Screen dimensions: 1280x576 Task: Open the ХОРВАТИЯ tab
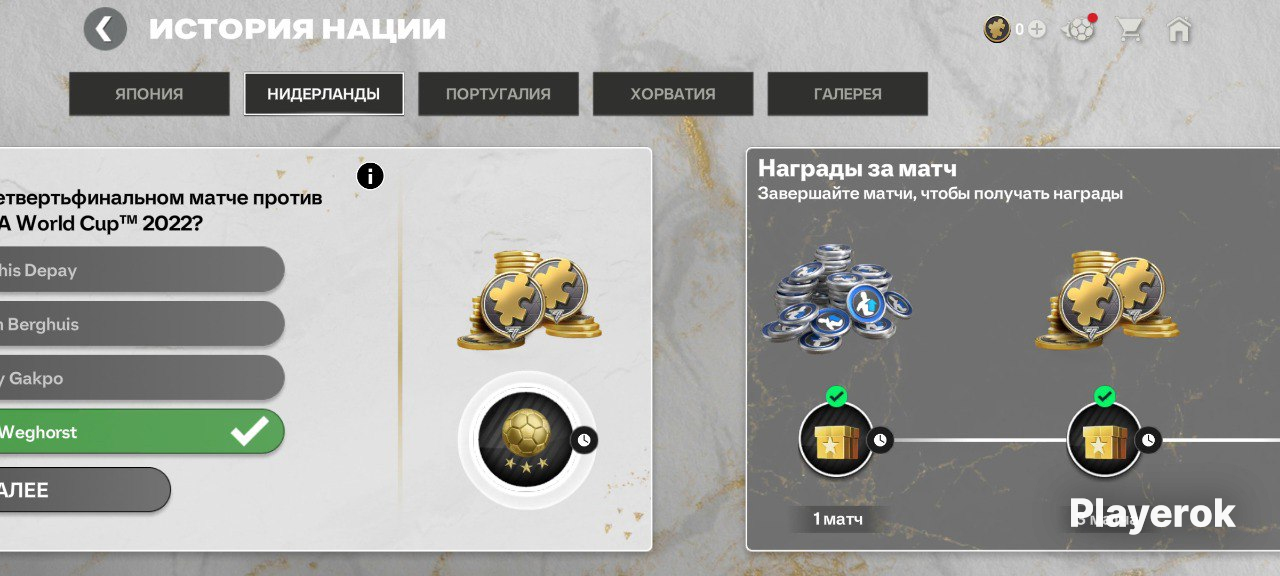pos(673,94)
